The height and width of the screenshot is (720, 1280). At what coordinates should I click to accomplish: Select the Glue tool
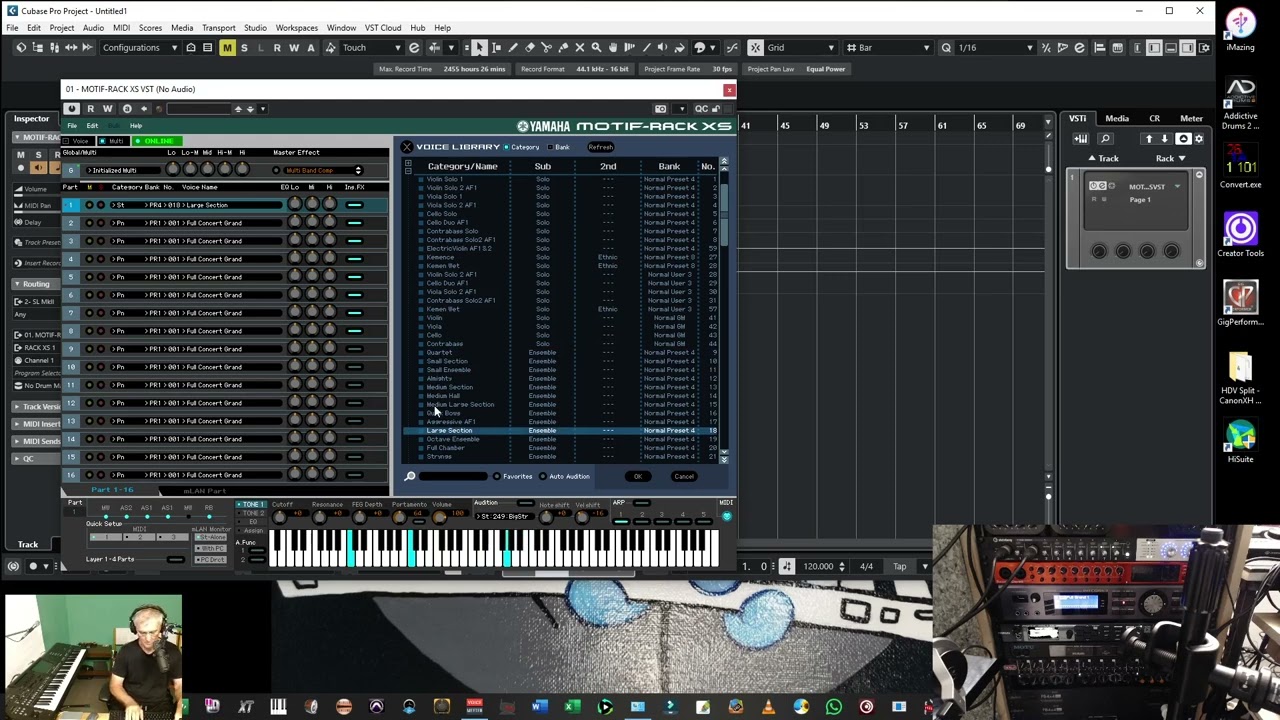coord(563,47)
